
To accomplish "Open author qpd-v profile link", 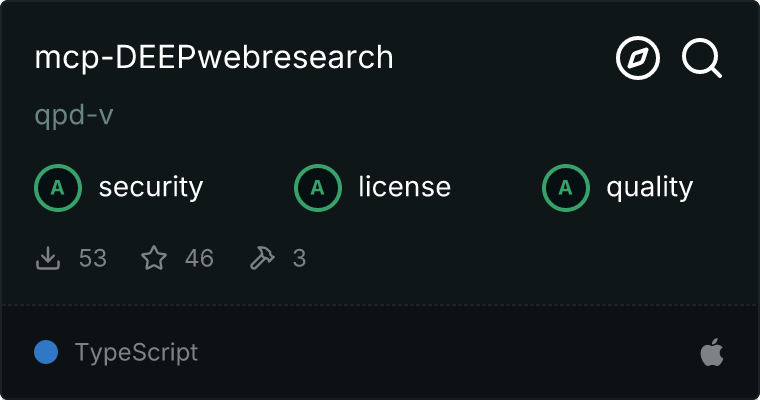I will 74,115.
